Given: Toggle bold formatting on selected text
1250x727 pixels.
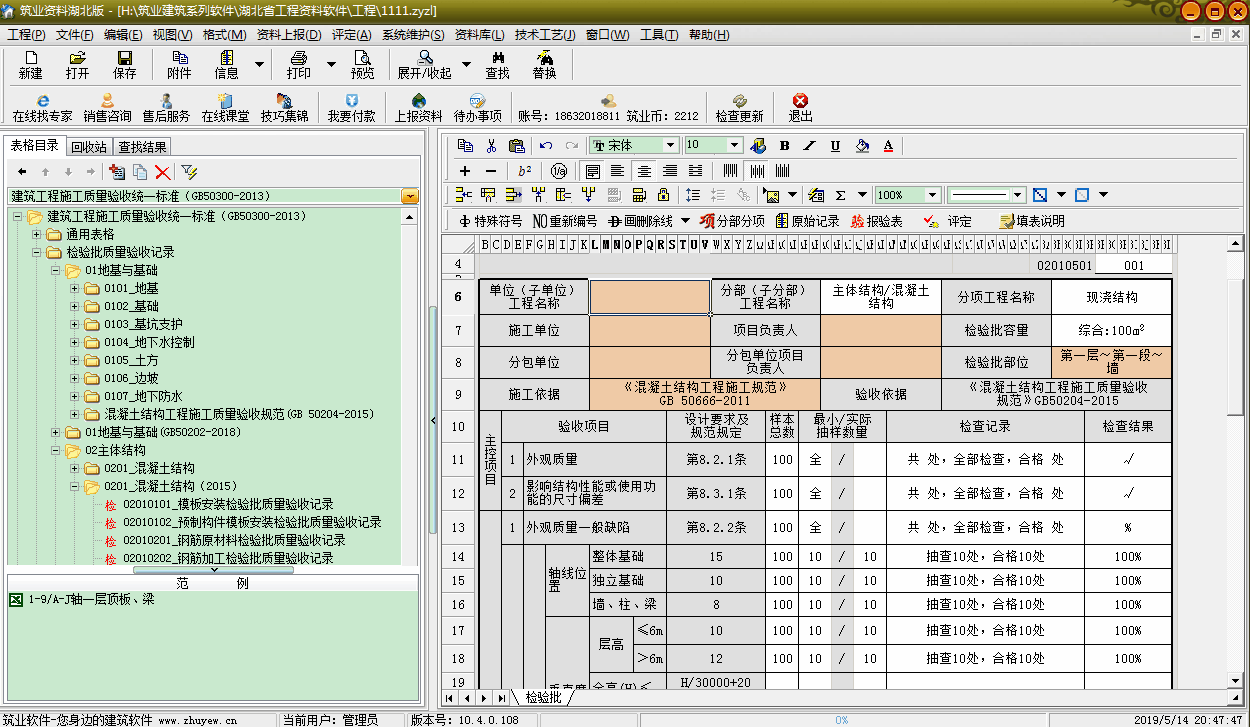Looking at the screenshot, I should [x=785, y=147].
